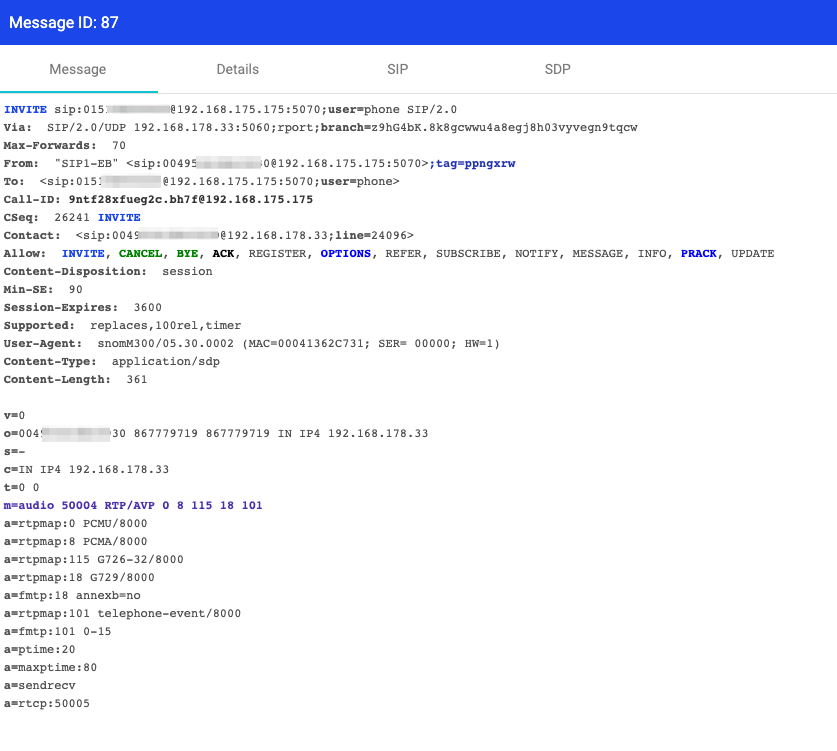Click OPTIONS in the Allow header
The height and width of the screenshot is (751, 837).
345,254
